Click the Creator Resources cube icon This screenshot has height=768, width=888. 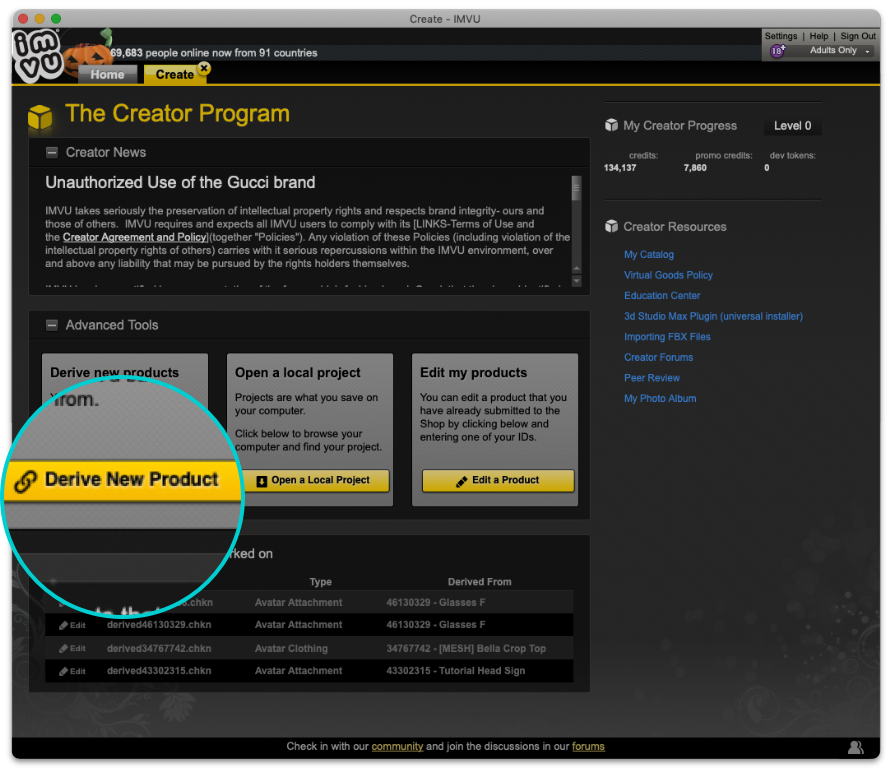pos(611,226)
